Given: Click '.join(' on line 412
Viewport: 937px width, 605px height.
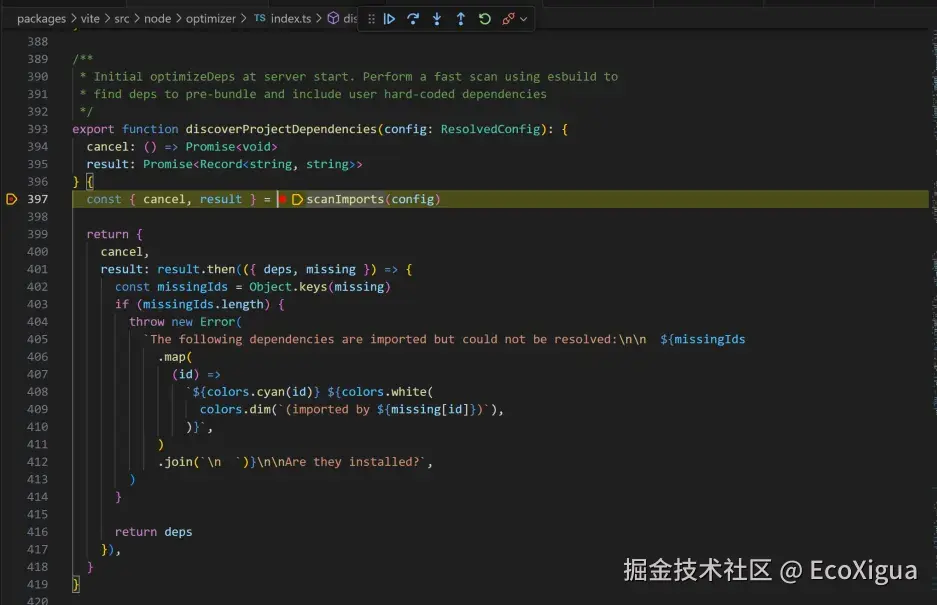Looking at the screenshot, I should pos(179,462).
